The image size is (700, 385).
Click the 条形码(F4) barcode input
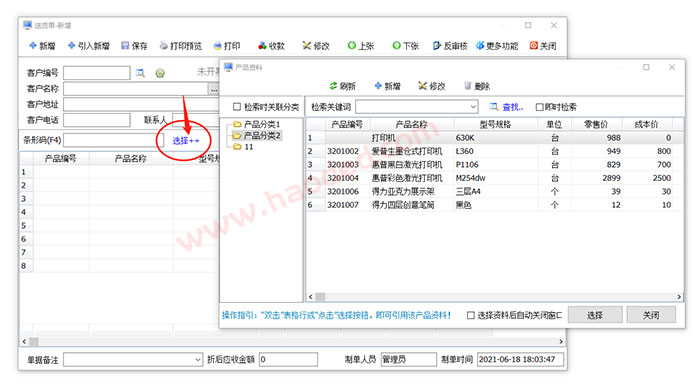pyautogui.click(x=113, y=140)
